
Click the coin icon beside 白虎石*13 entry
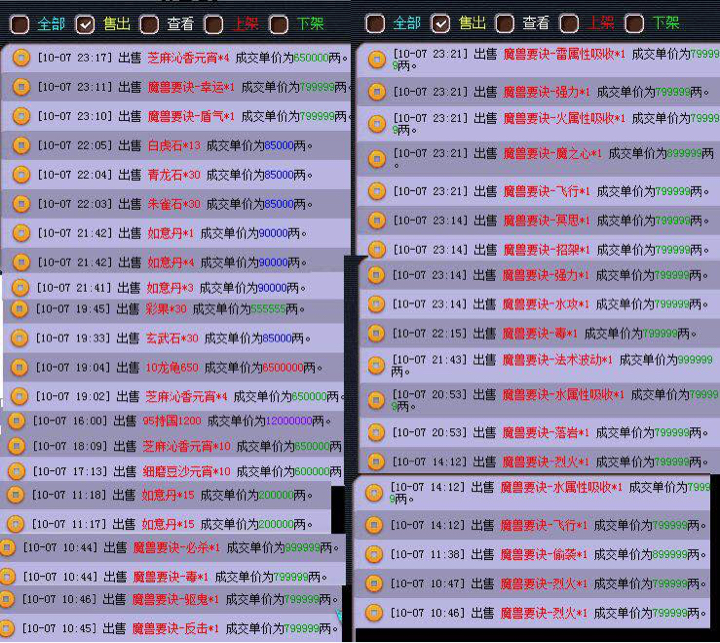(20, 146)
